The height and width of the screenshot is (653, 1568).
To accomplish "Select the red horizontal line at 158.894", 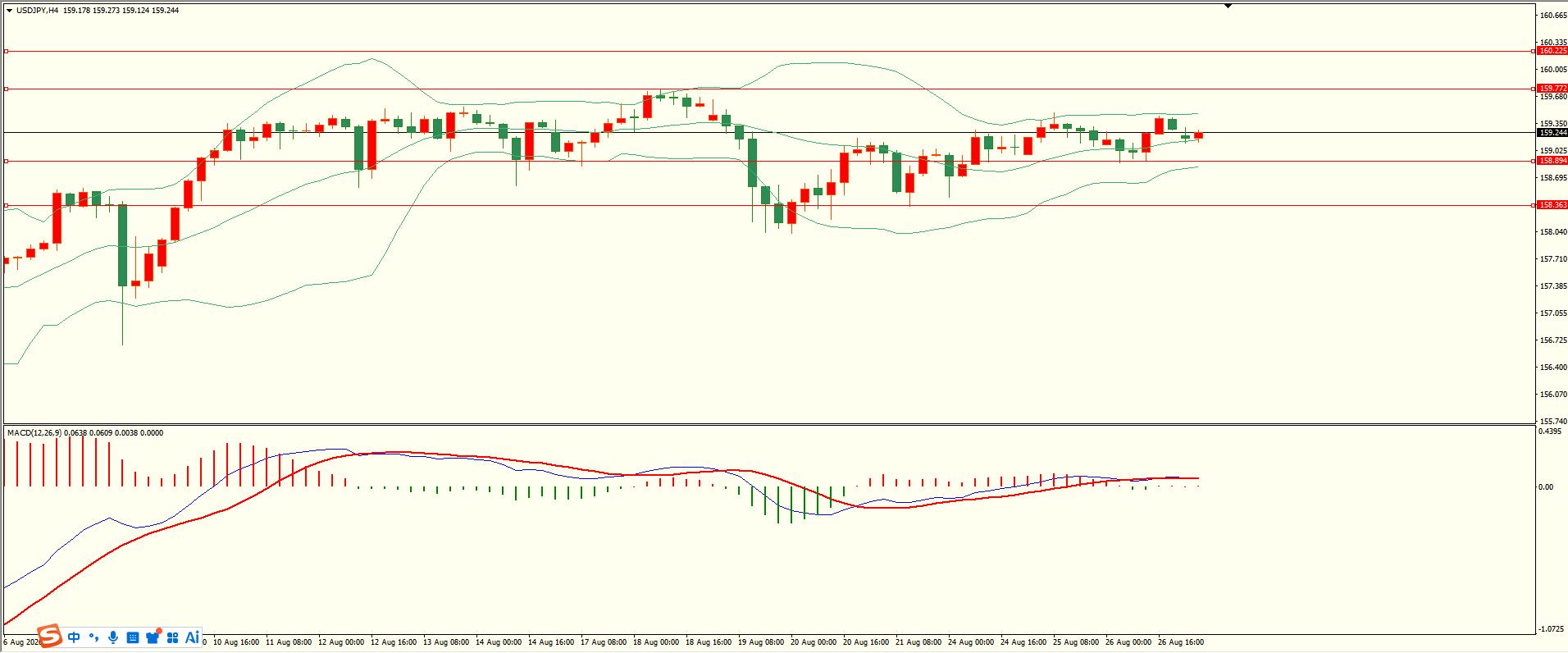I will [x=768, y=161].
